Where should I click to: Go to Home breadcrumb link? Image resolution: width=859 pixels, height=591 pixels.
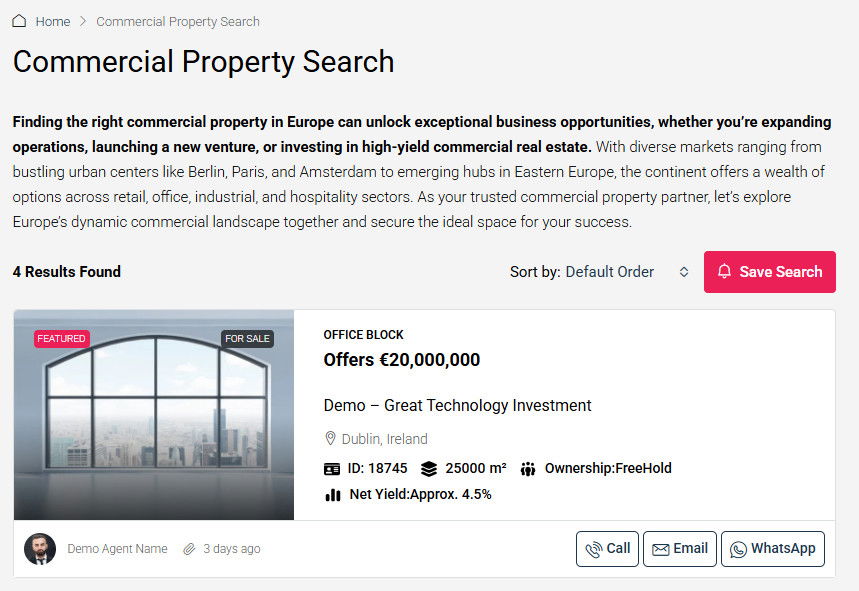tap(52, 21)
